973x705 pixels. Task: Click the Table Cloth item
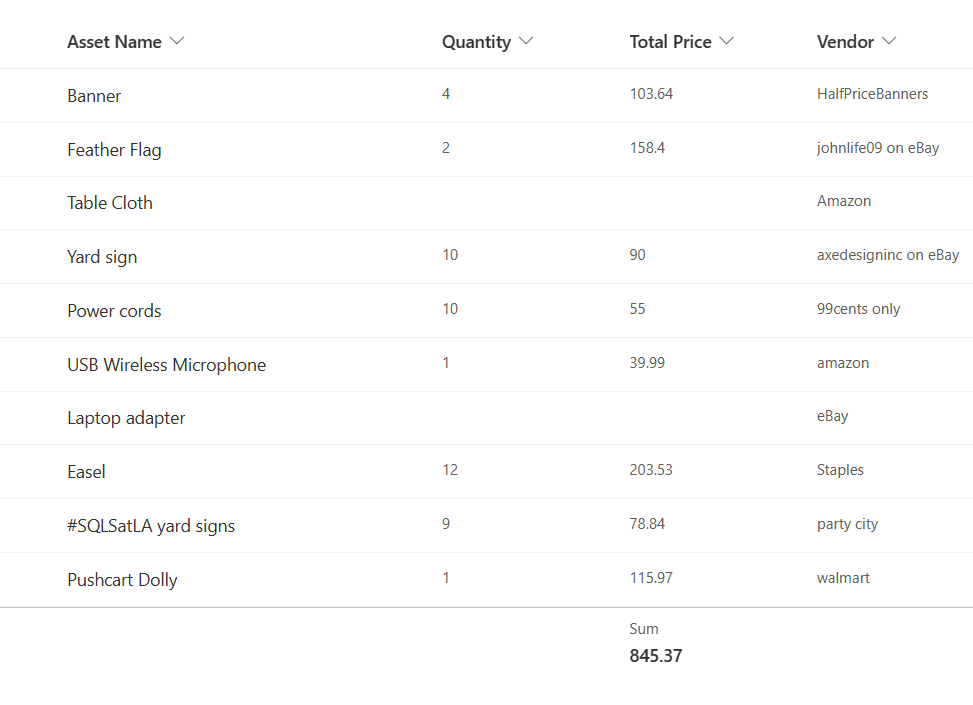110,203
